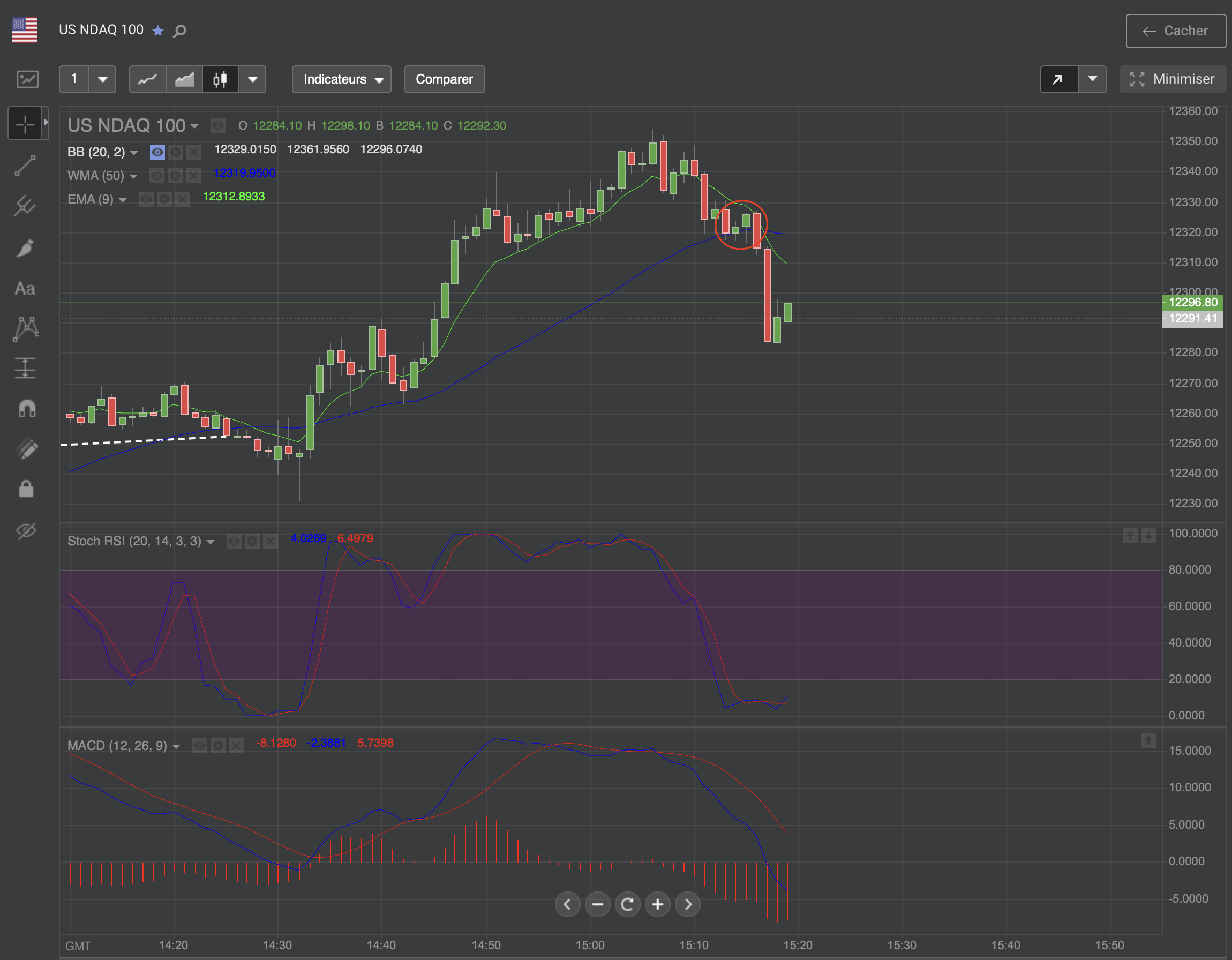Image resolution: width=1232 pixels, height=960 pixels.
Task: Select the trend line drawing tool
Action: click(25, 166)
